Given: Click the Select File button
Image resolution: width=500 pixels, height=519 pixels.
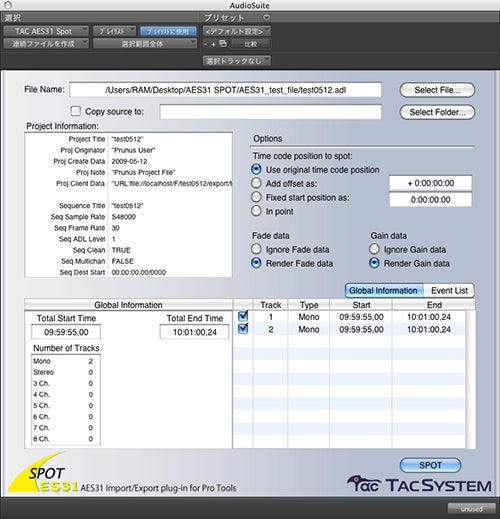Looking at the screenshot, I should (x=437, y=90).
